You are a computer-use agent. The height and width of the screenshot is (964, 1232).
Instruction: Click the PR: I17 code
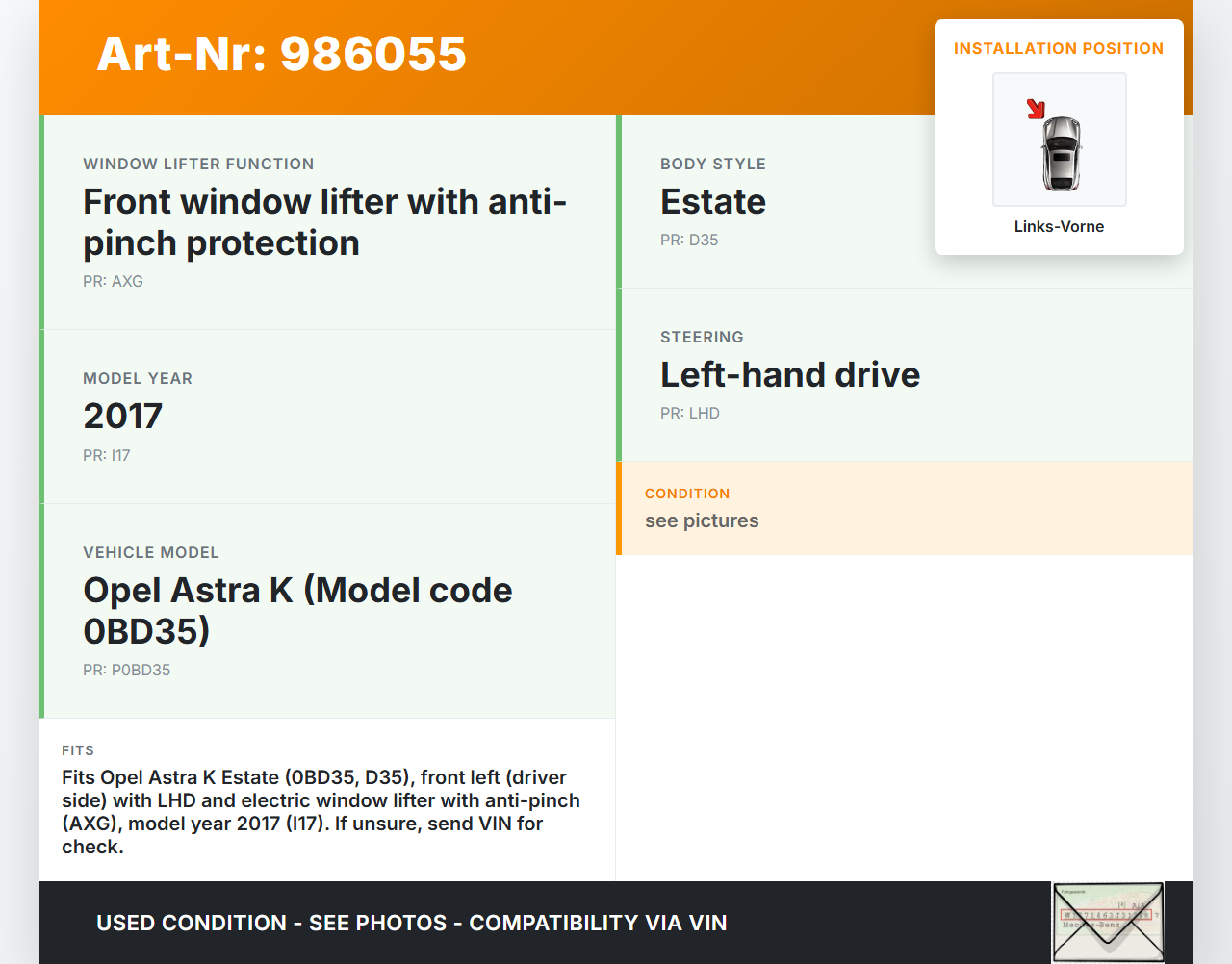106,455
